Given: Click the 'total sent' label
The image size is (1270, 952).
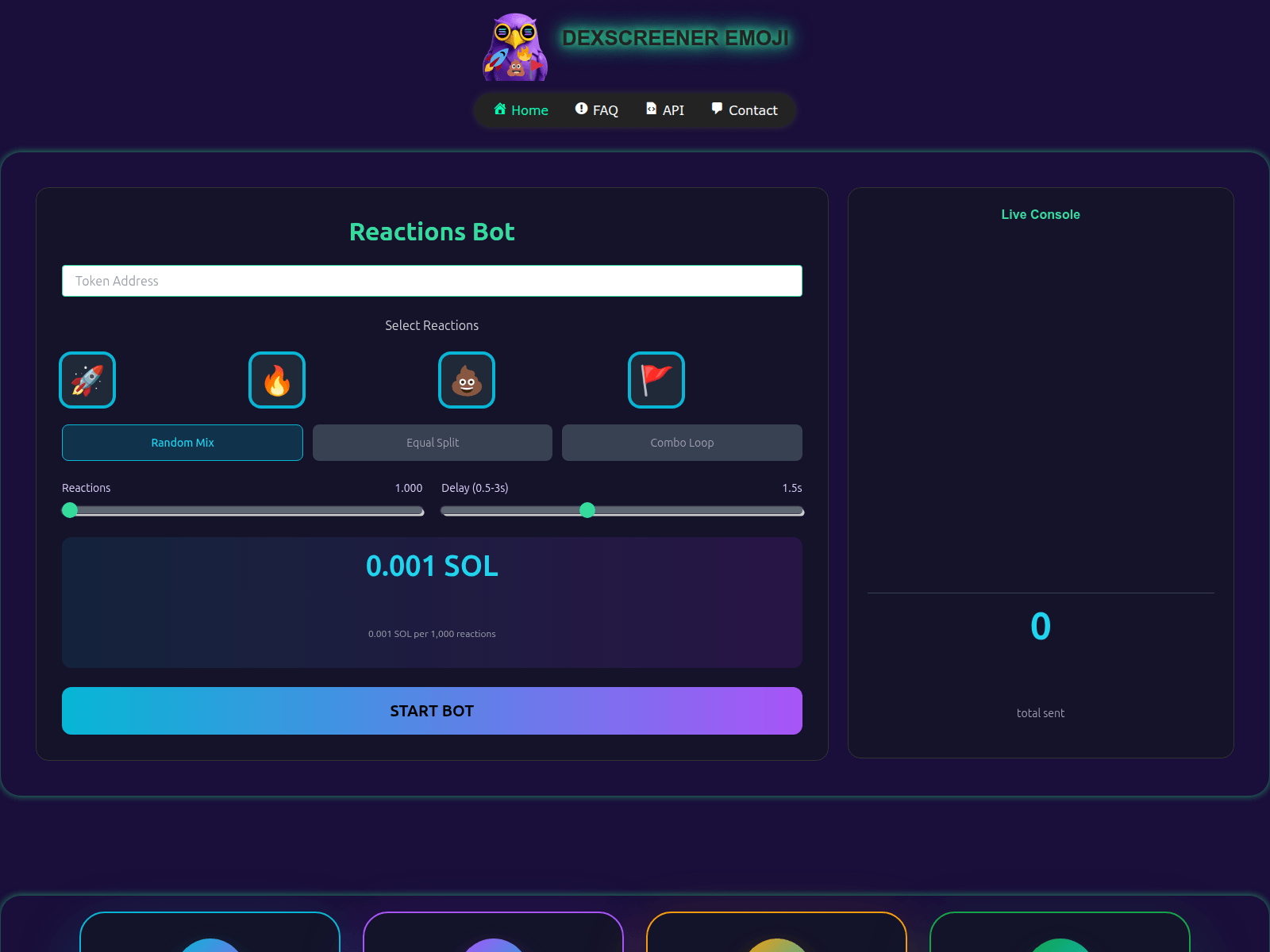Looking at the screenshot, I should 1041,713.
